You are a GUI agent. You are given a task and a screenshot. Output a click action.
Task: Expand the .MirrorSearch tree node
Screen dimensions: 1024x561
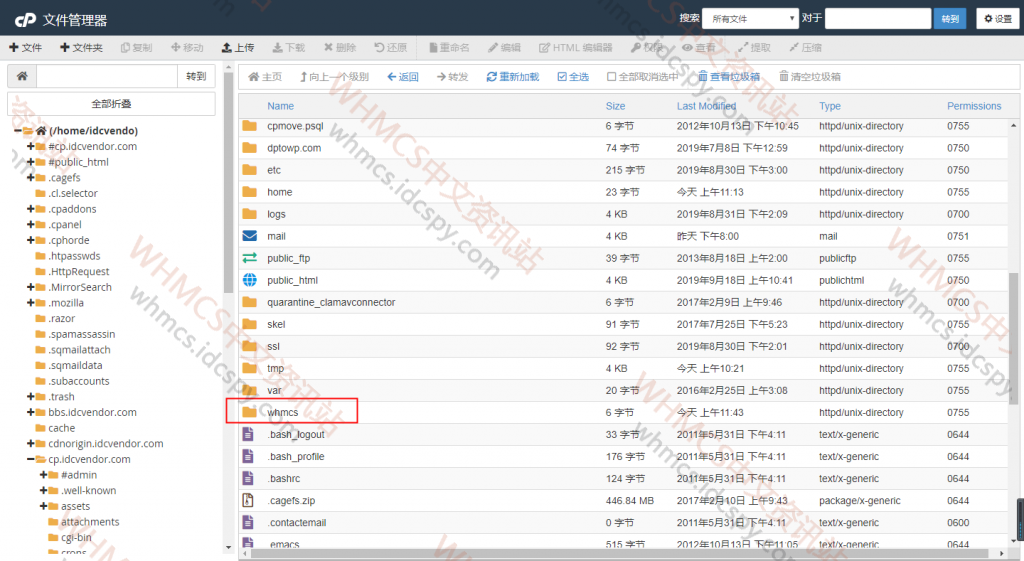tap(30, 287)
